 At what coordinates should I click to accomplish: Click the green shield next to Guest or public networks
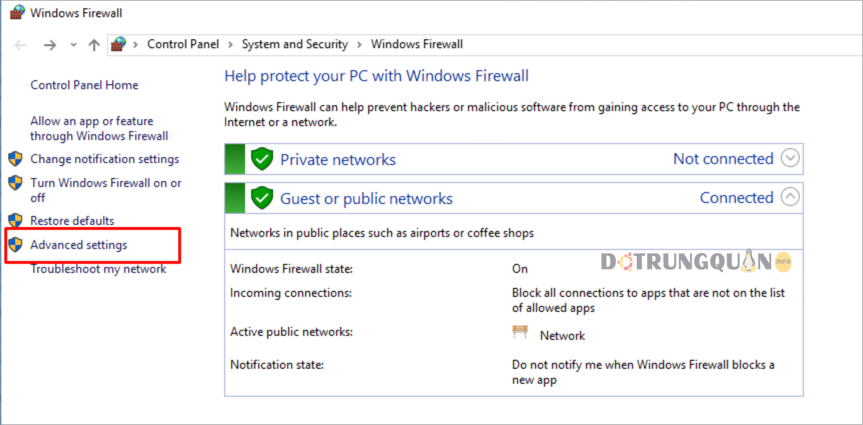[x=262, y=198]
